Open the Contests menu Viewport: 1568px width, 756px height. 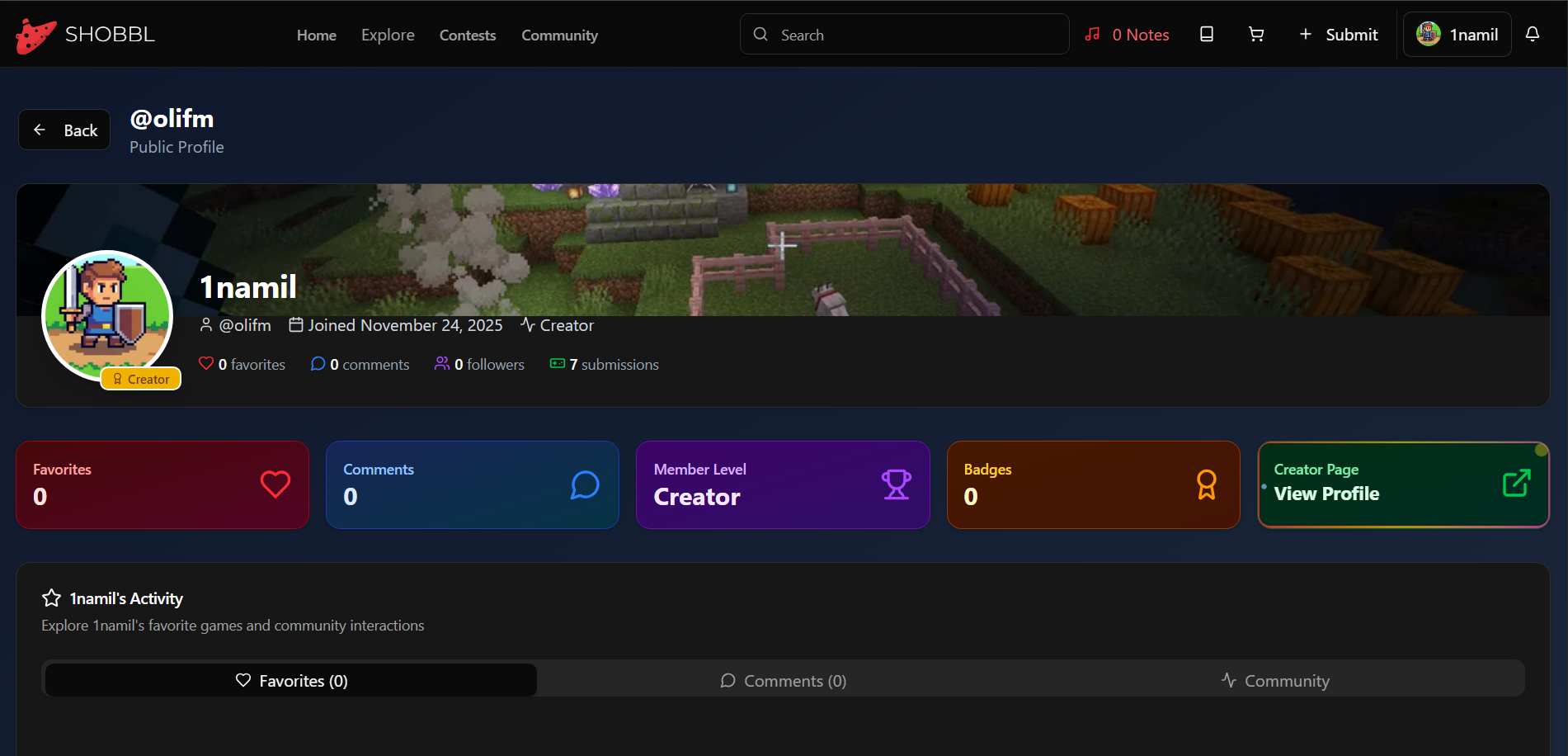point(467,35)
